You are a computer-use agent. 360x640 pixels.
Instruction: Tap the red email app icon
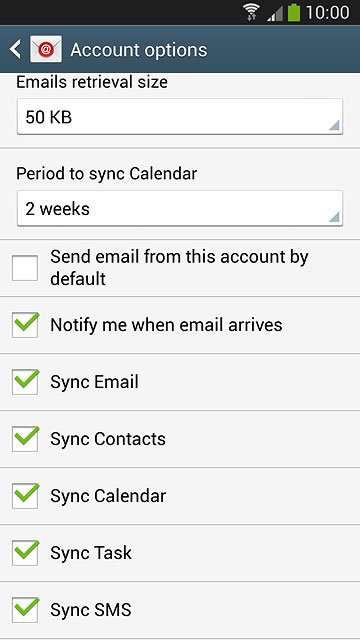[x=46, y=49]
